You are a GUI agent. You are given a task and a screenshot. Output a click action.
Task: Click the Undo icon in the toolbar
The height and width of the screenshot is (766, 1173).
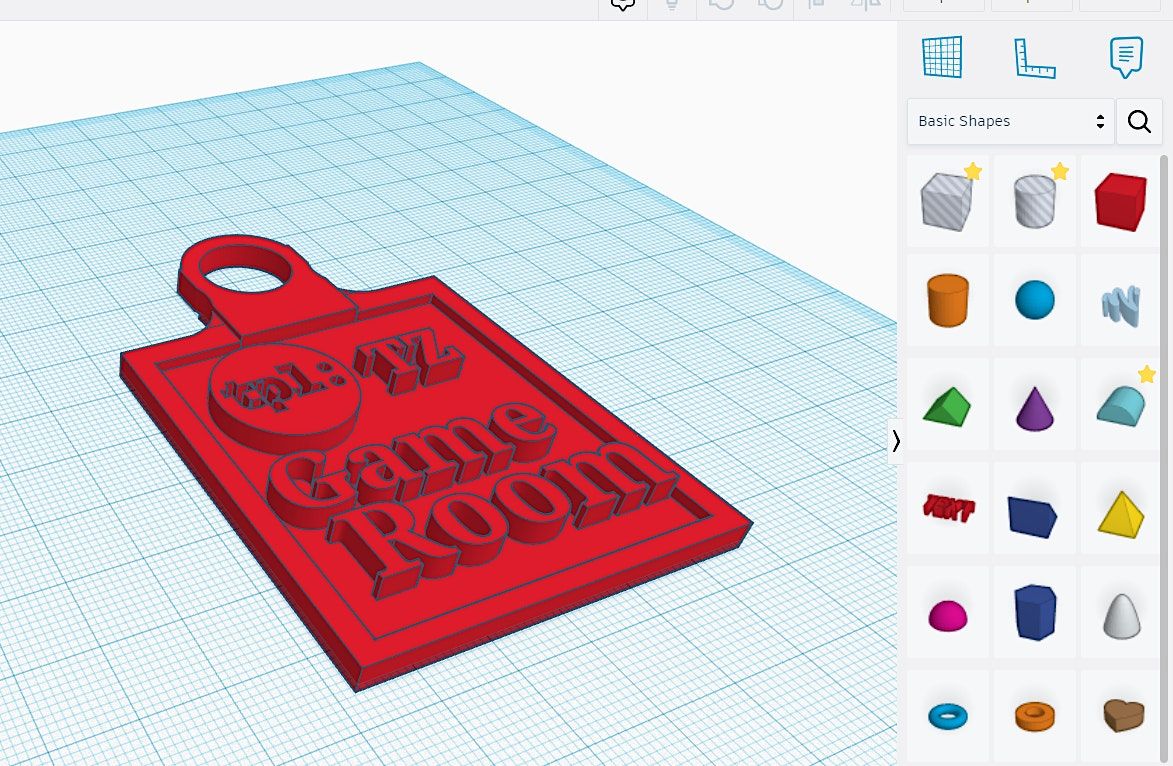pyautogui.click(x=722, y=5)
